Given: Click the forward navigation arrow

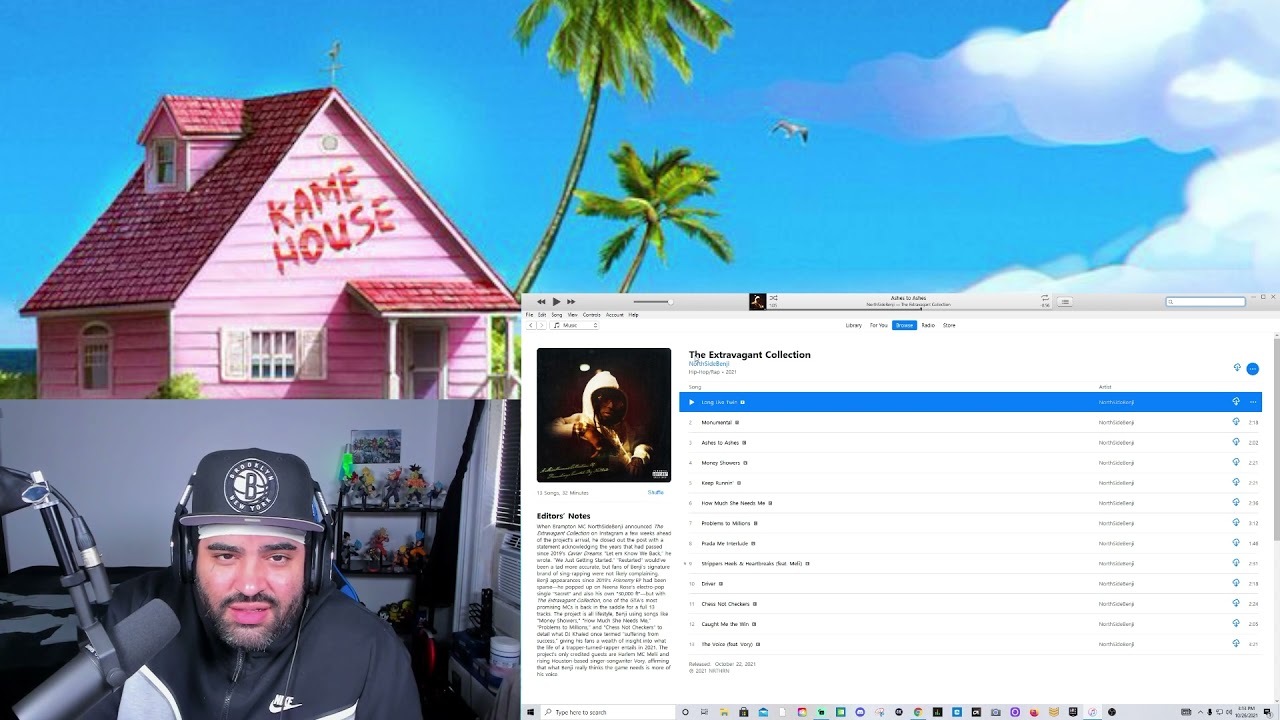Looking at the screenshot, I should coord(541,325).
